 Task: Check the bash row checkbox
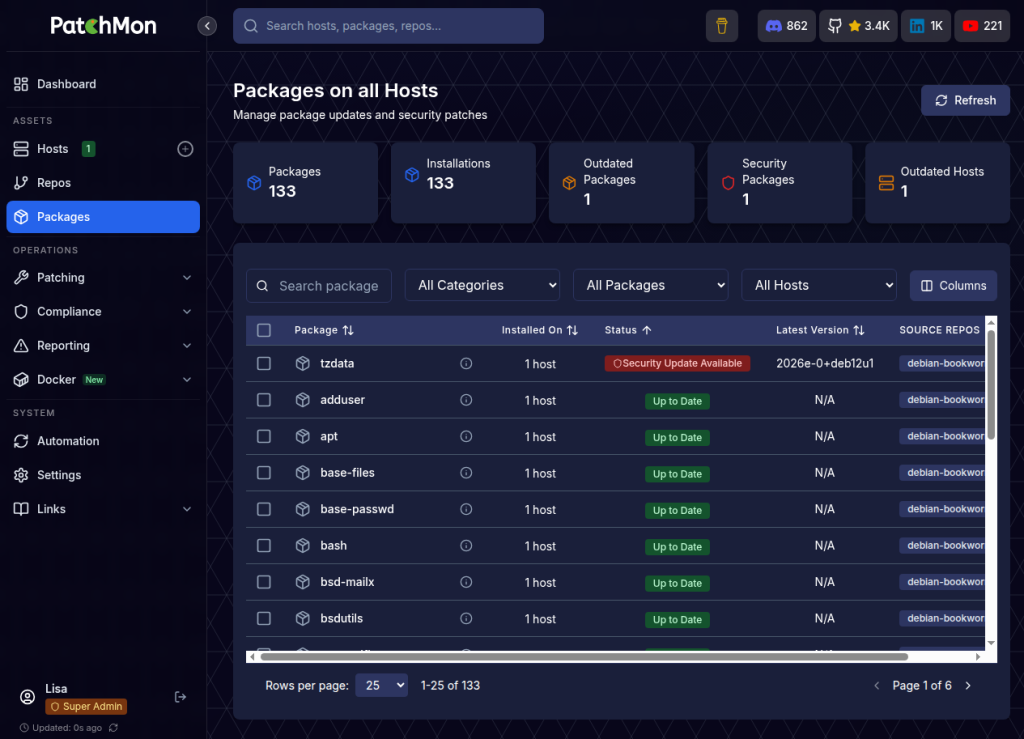tap(264, 546)
